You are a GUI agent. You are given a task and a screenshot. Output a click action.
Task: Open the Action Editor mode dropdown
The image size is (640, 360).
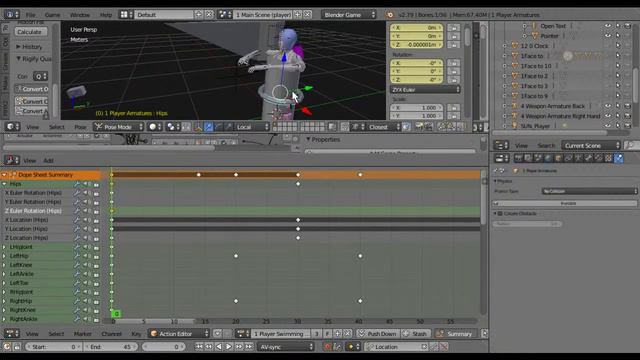(179, 334)
